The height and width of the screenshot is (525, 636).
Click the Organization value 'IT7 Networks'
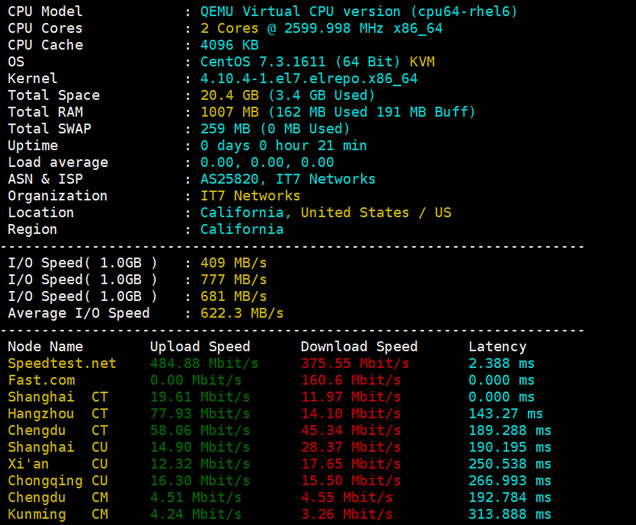pyautogui.click(x=250, y=196)
